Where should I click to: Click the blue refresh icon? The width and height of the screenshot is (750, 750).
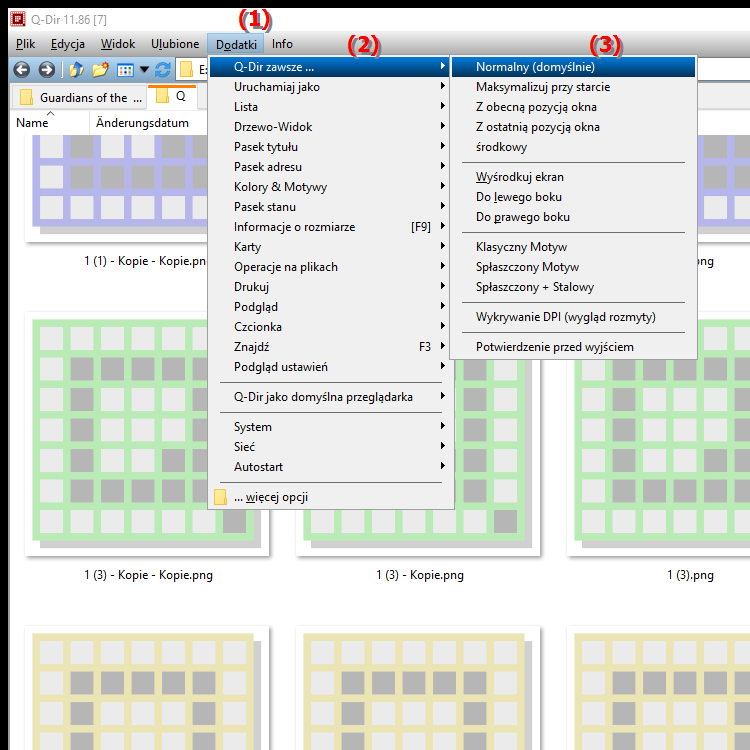coord(163,70)
